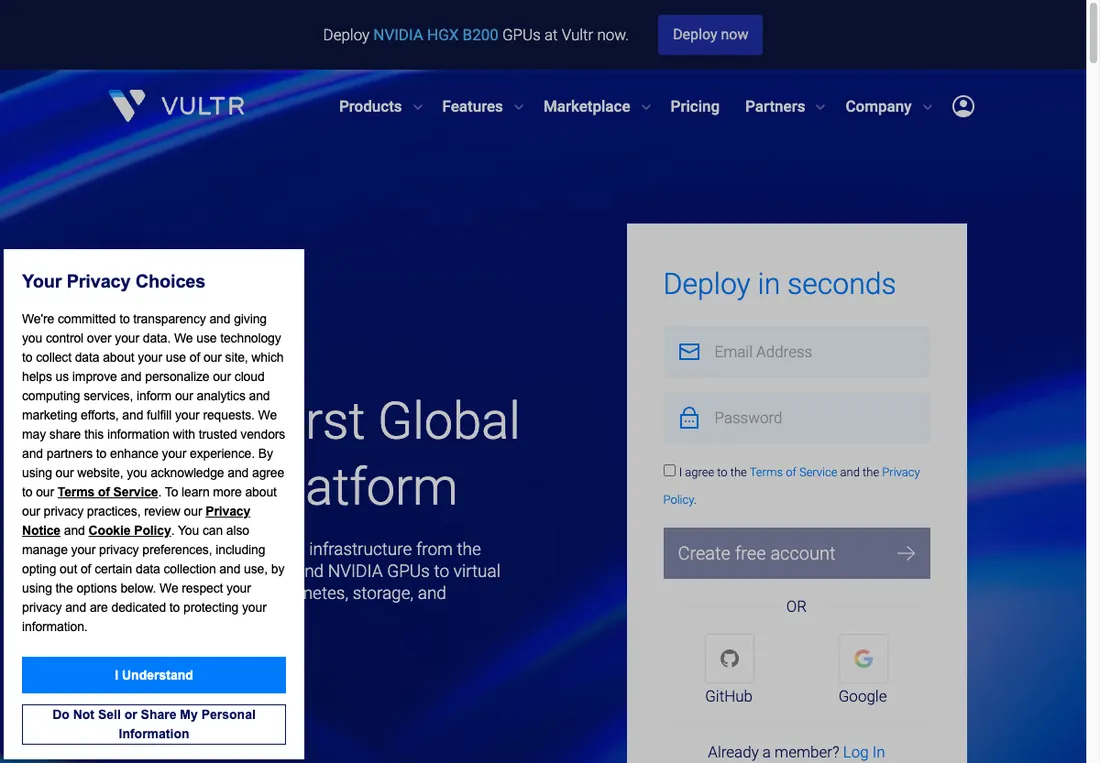Open the Log In link
Screen dimensions: 1100x763
click(864, 752)
